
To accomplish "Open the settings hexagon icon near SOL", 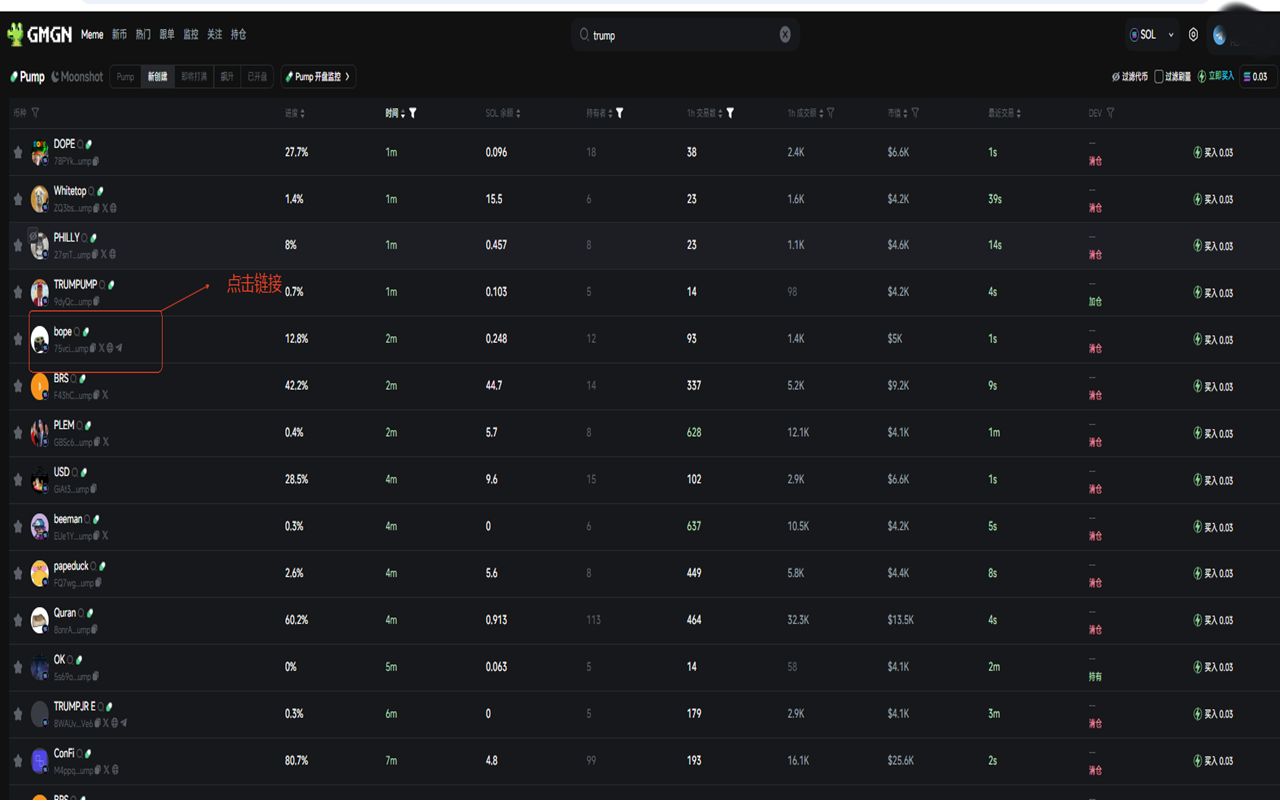I will pyautogui.click(x=1193, y=35).
